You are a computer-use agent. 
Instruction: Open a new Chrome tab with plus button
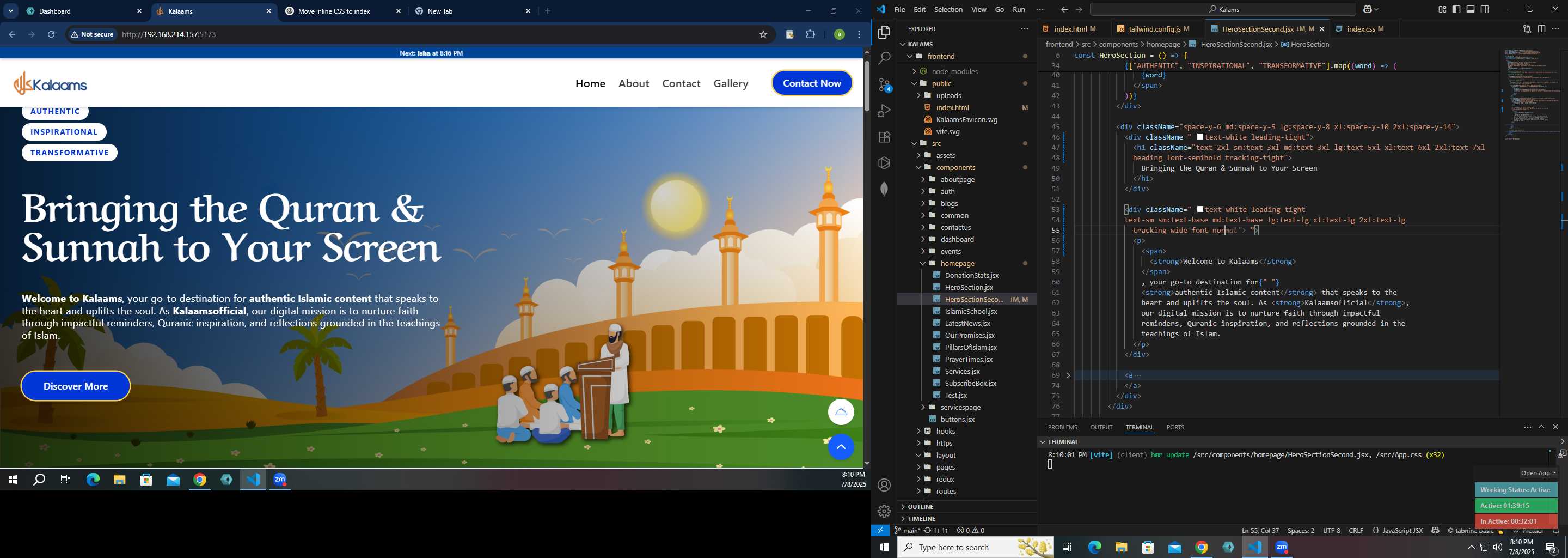click(548, 11)
